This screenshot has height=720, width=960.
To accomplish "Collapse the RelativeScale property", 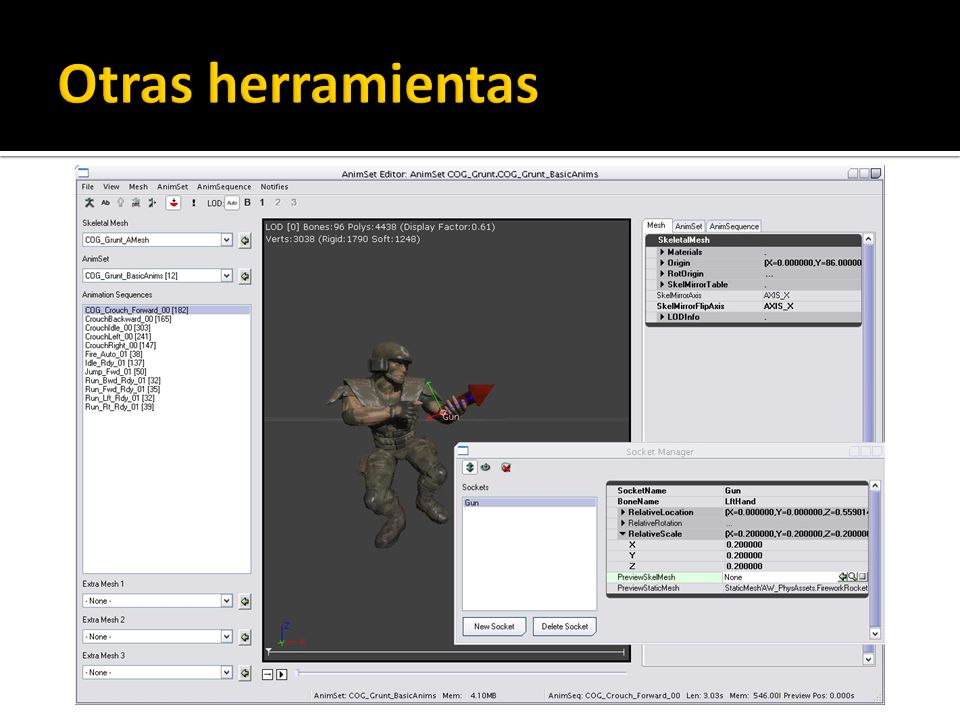I will click(623, 534).
